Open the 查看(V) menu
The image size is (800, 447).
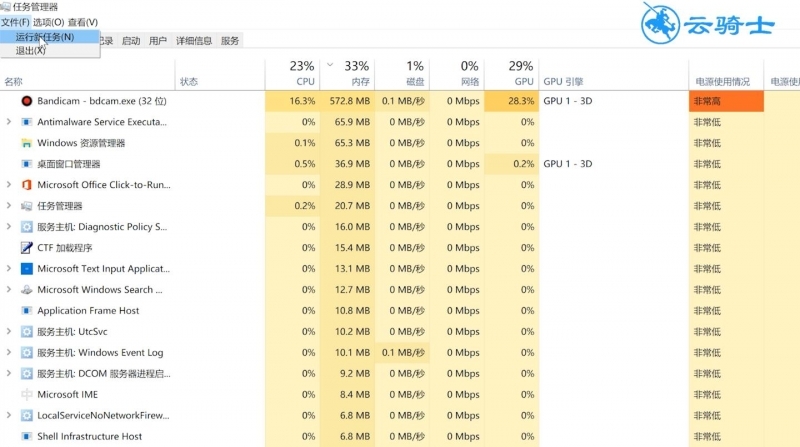point(83,22)
